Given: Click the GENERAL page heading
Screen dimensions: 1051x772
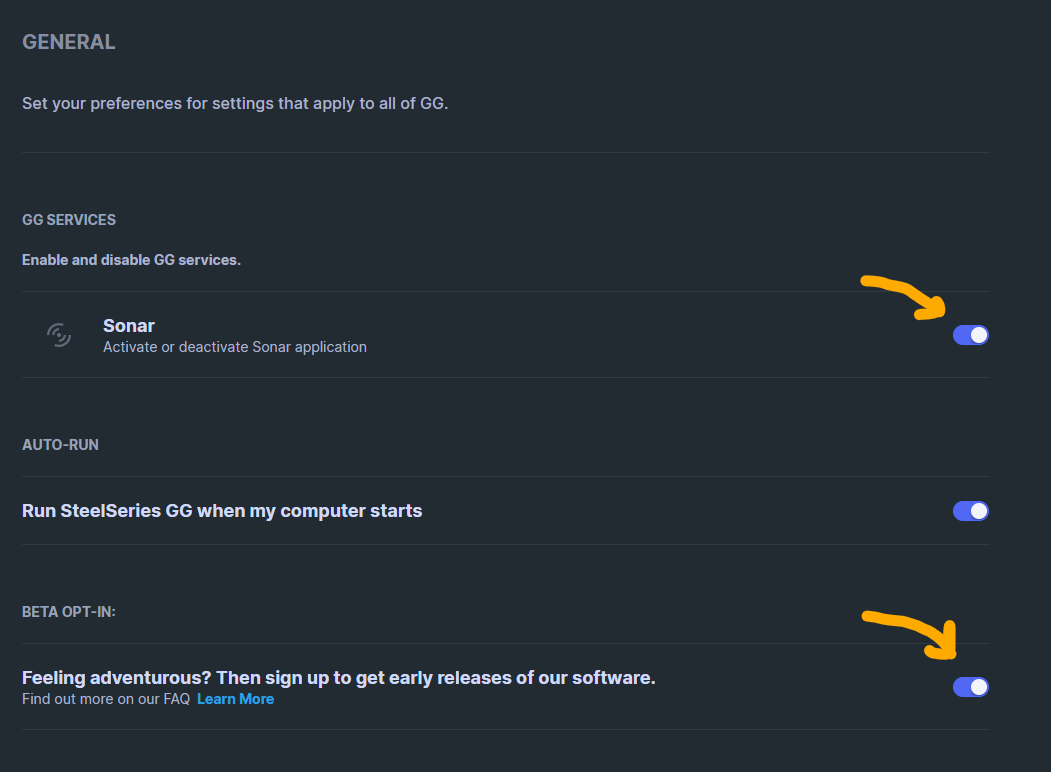Looking at the screenshot, I should click(x=69, y=42).
